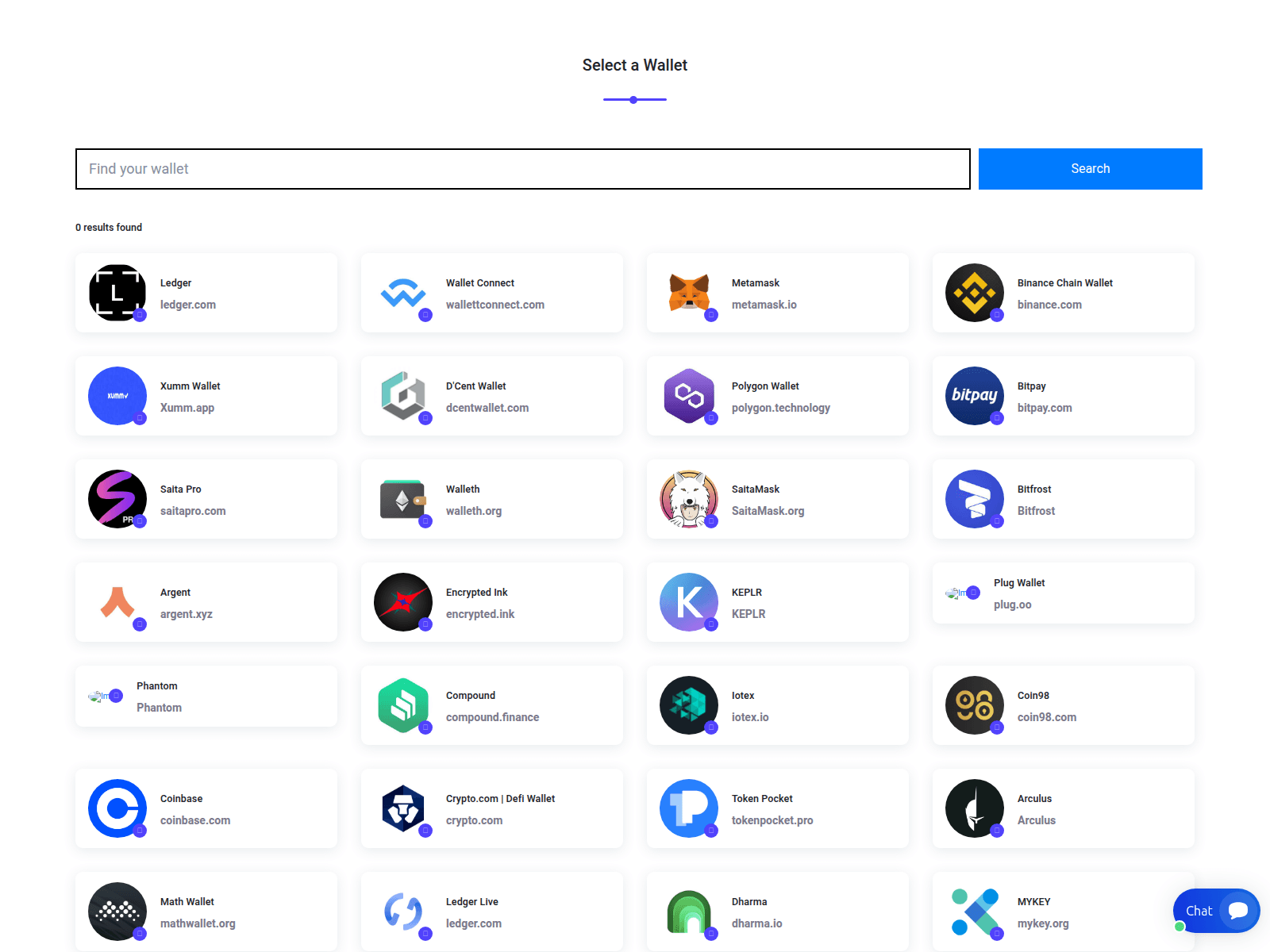Click the compound.finance link
Screen dimensions: 1270x952
click(492, 717)
